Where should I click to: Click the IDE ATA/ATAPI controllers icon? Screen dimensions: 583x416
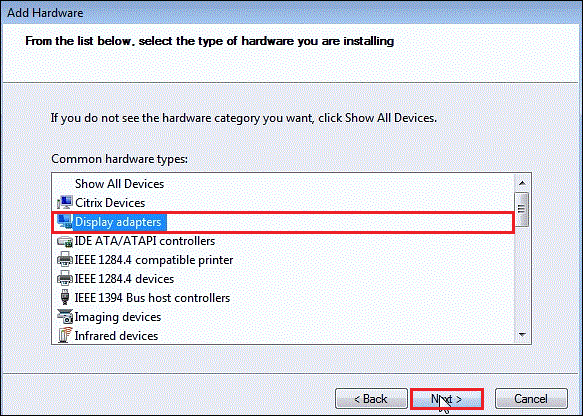coord(65,241)
